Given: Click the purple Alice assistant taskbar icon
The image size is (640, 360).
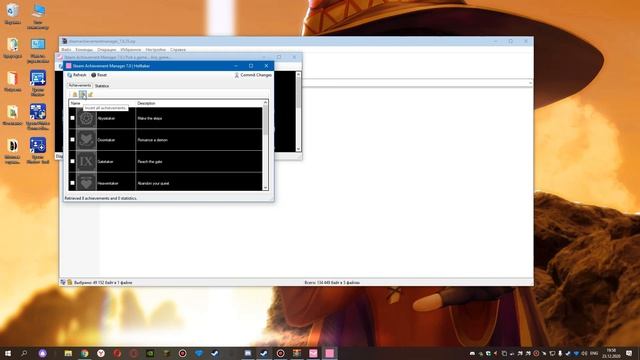Looking at the screenshot, I should point(43,353).
